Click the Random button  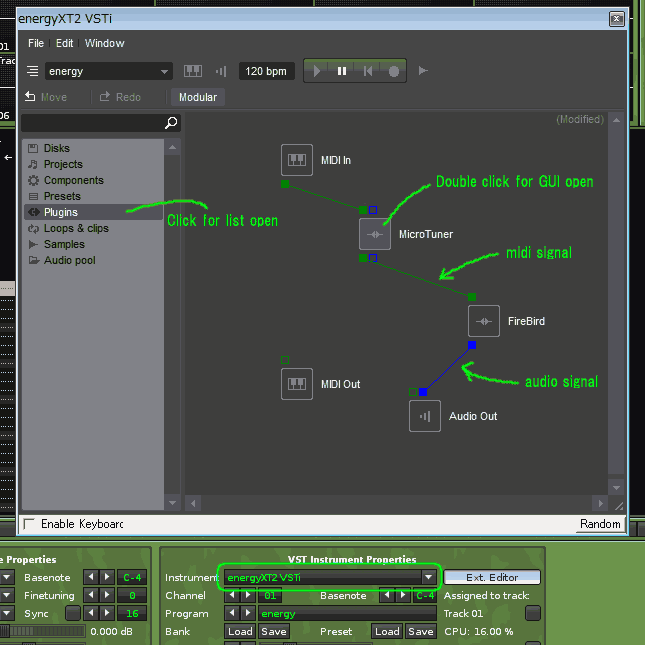tap(600, 524)
